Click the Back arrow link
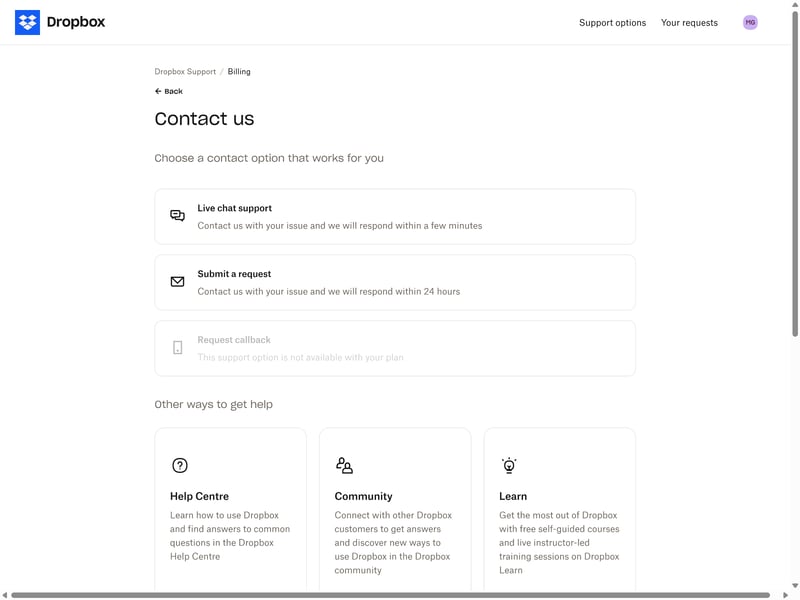 point(169,91)
